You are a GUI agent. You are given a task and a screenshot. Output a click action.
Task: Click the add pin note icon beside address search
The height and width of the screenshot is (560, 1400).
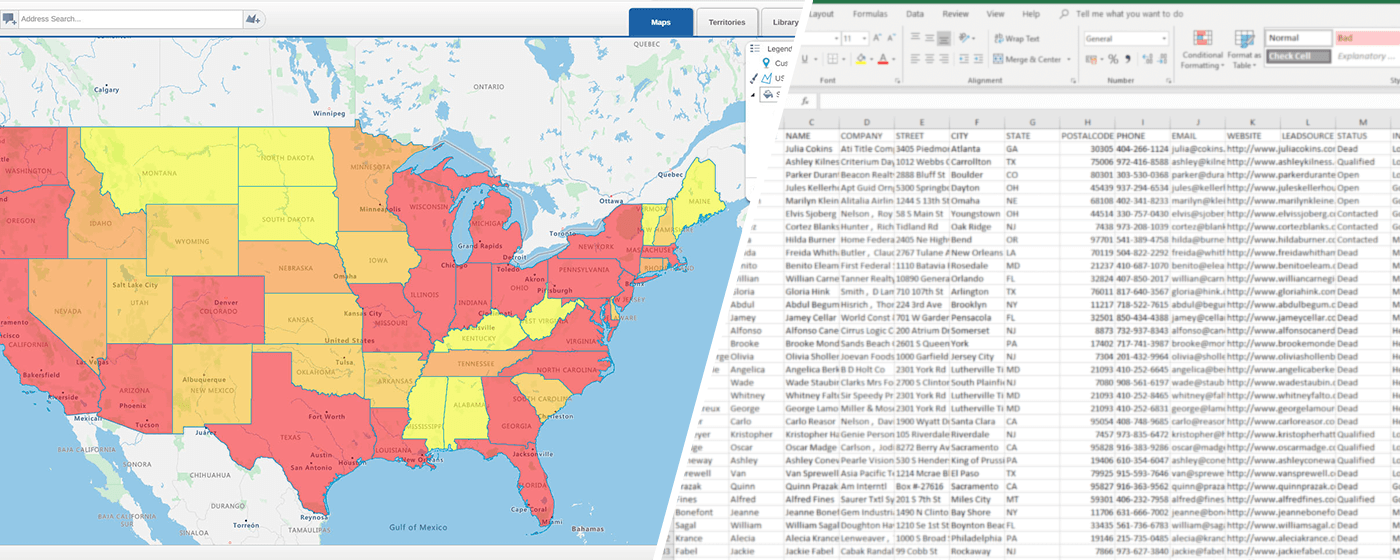coord(9,19)
